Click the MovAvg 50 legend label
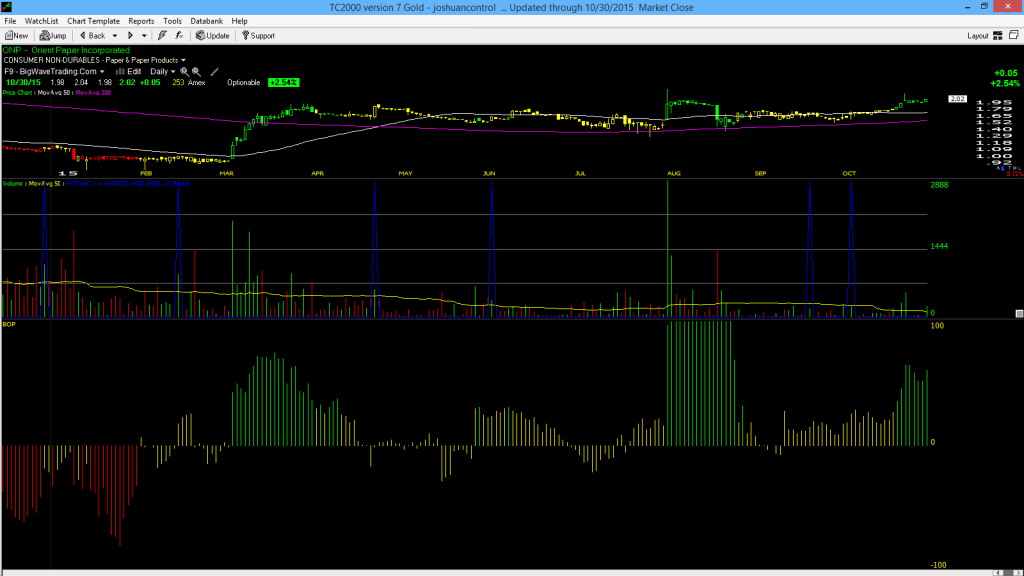1024x576 pixels. coord(54,93)
